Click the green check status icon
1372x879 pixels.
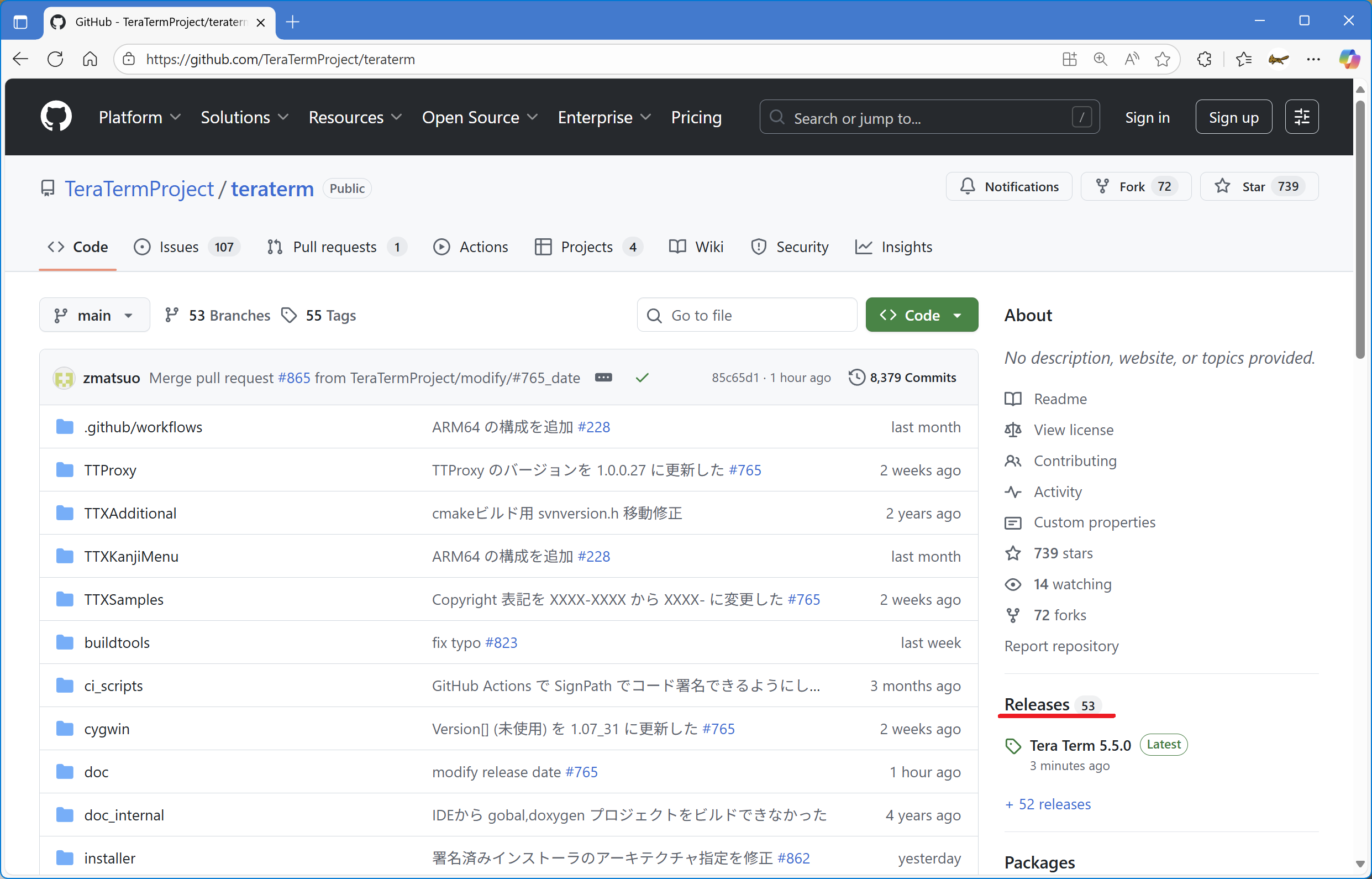coord(643,377)
